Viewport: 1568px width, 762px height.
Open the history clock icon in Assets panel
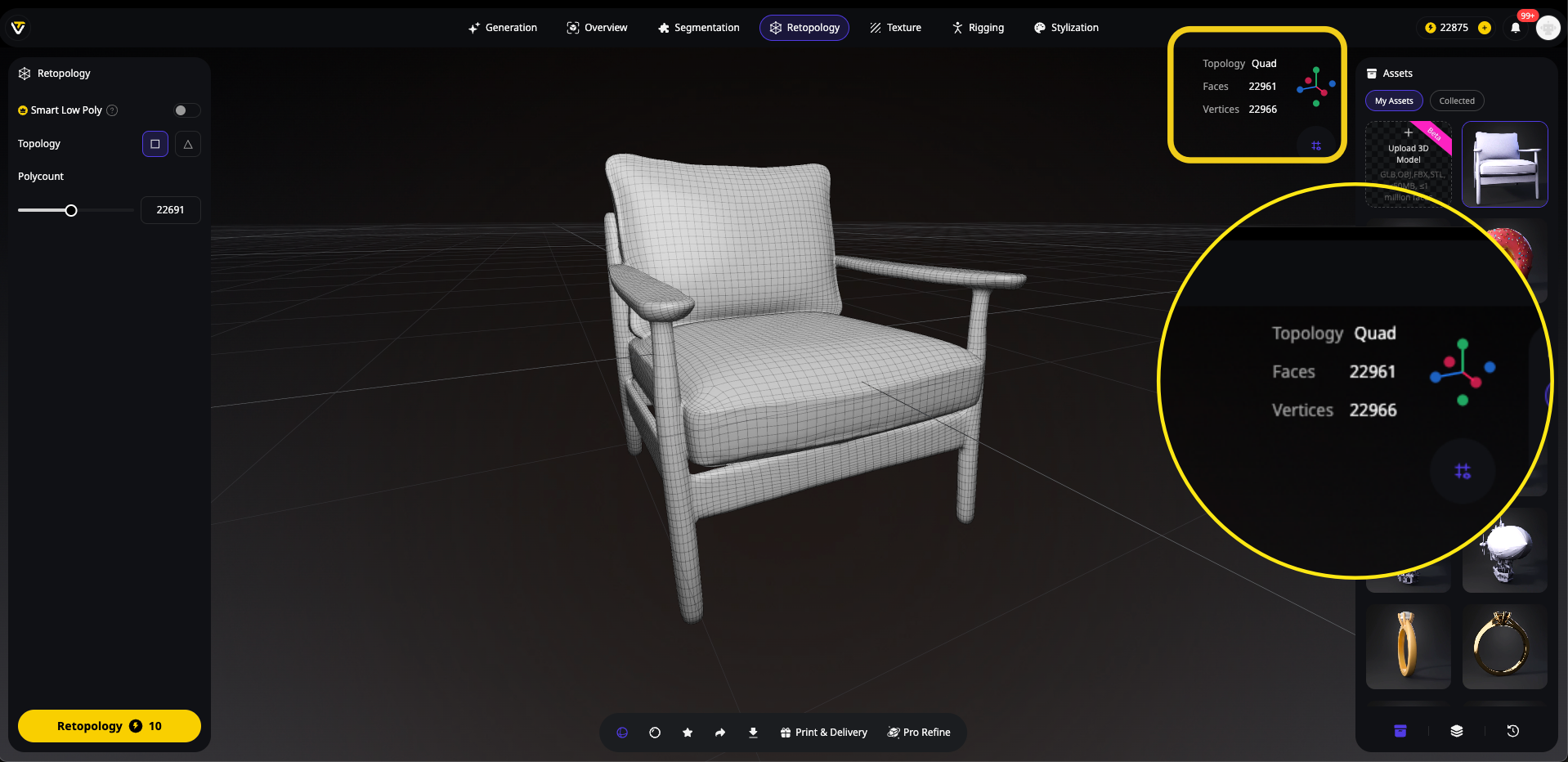pos(1512,731)
